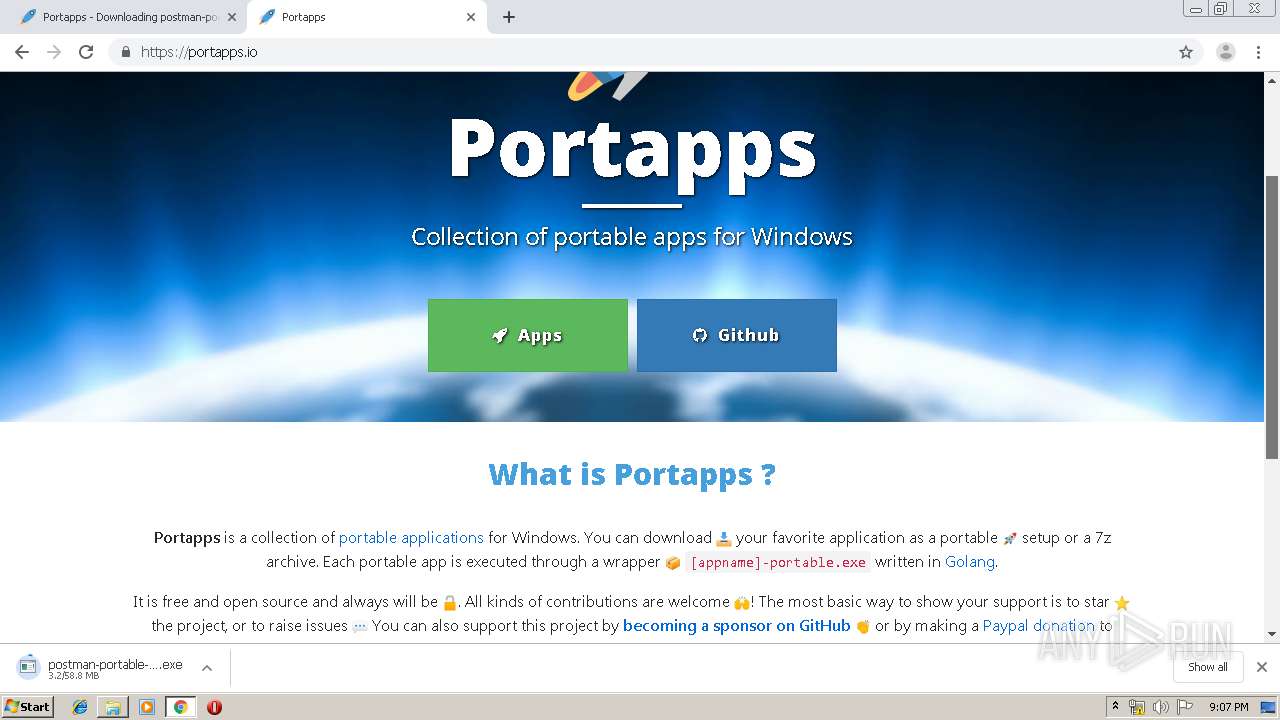Click the 9:07 PM clock
The image size is (1280, 720).
click(x=1229, y=707)
